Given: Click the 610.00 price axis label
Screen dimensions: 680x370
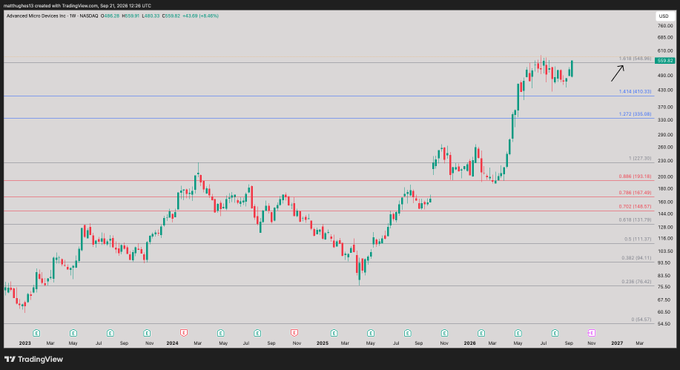Looking at the screenshot, I should click(665, 51).
